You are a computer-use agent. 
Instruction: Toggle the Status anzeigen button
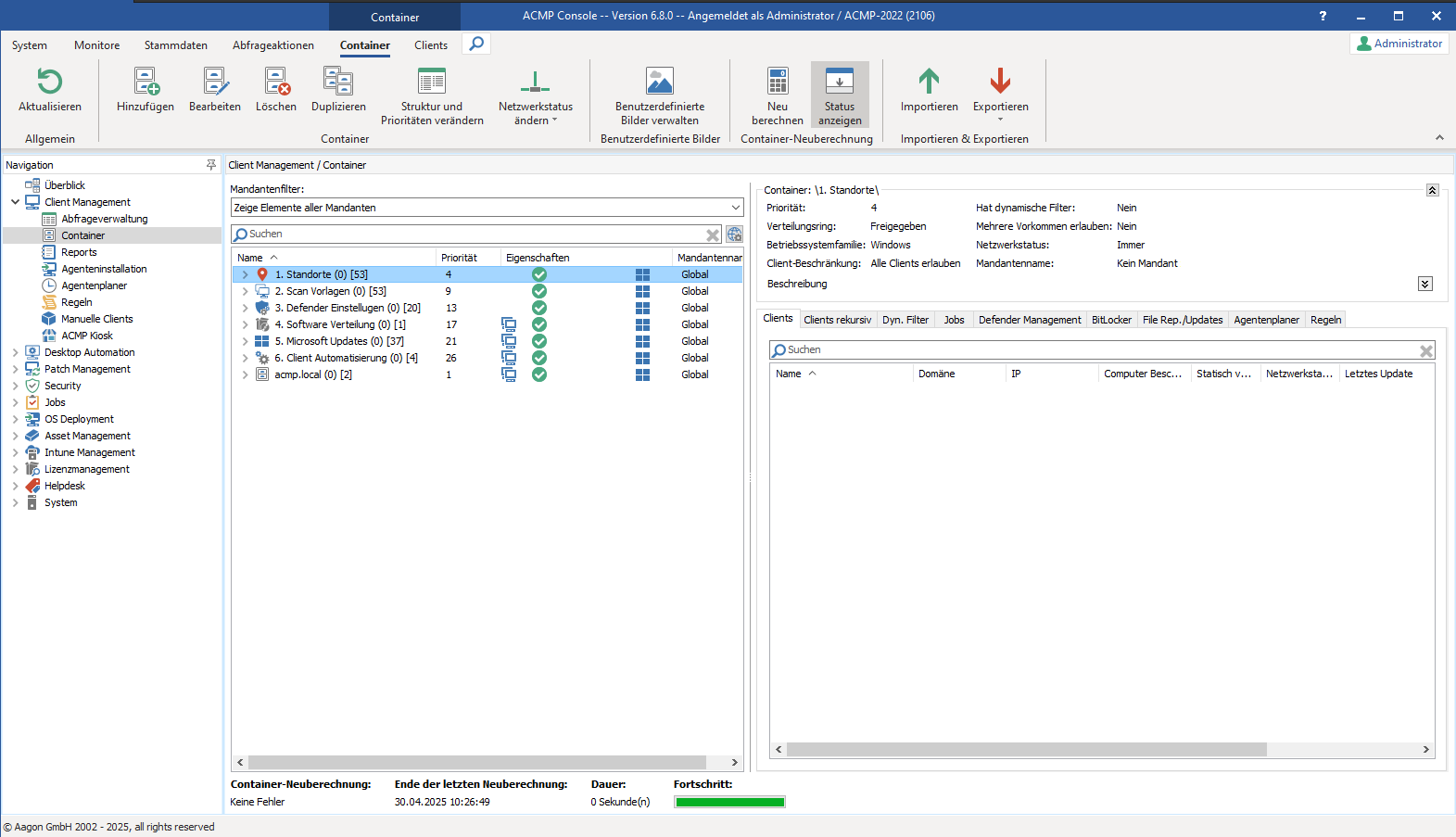840,95
